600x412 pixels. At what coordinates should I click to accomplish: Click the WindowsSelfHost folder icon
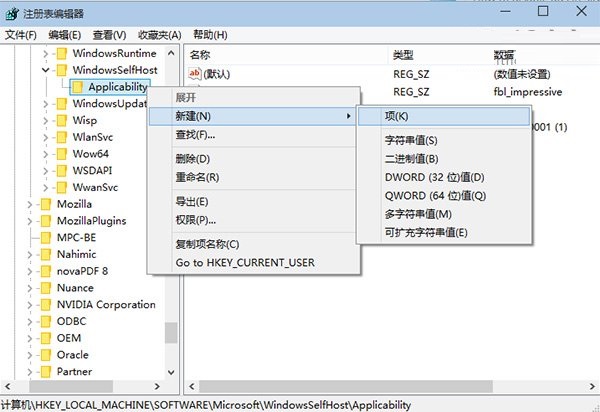point(62,70)
